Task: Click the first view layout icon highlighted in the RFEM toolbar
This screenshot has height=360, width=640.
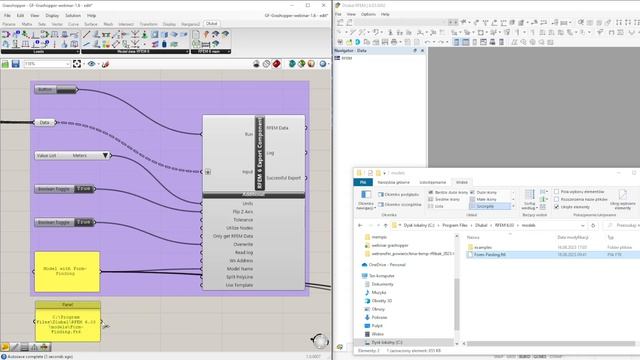Action: (x=456, y=42)
